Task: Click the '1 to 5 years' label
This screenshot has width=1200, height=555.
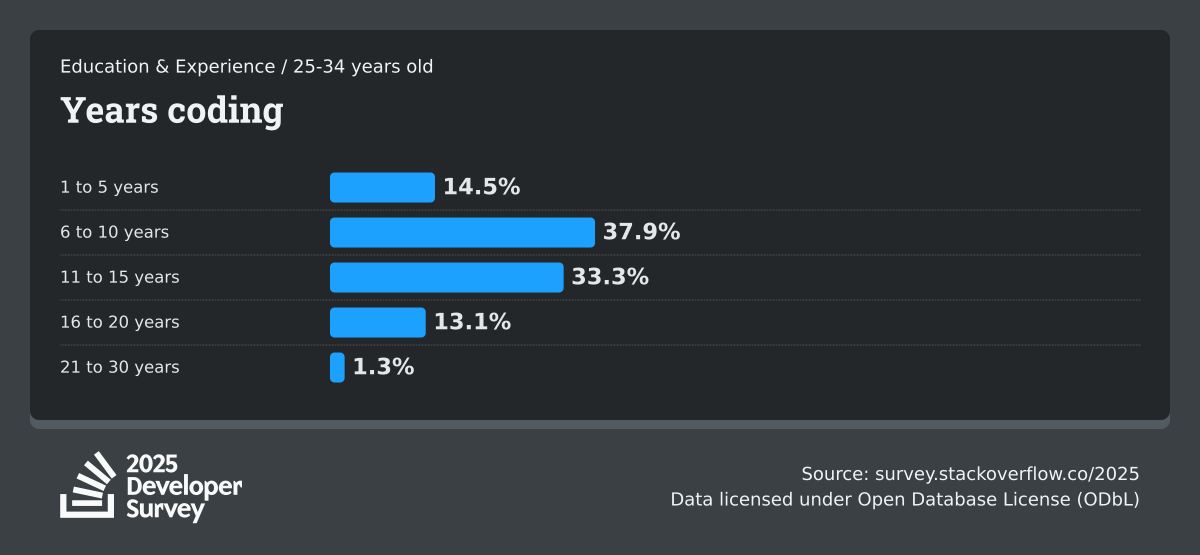Action: (x=109, y=187)
